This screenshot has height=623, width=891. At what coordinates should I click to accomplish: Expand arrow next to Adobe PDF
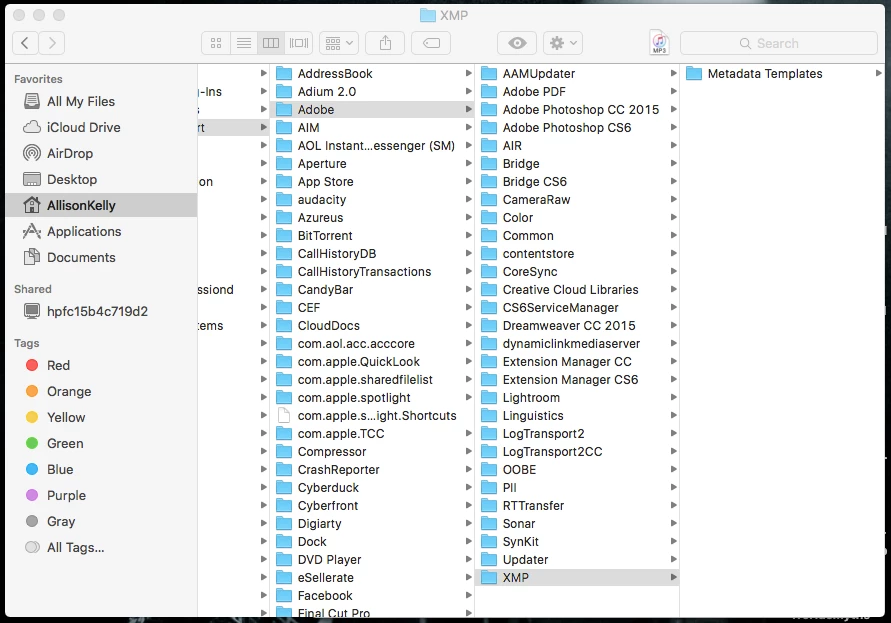tap(673, 92)
